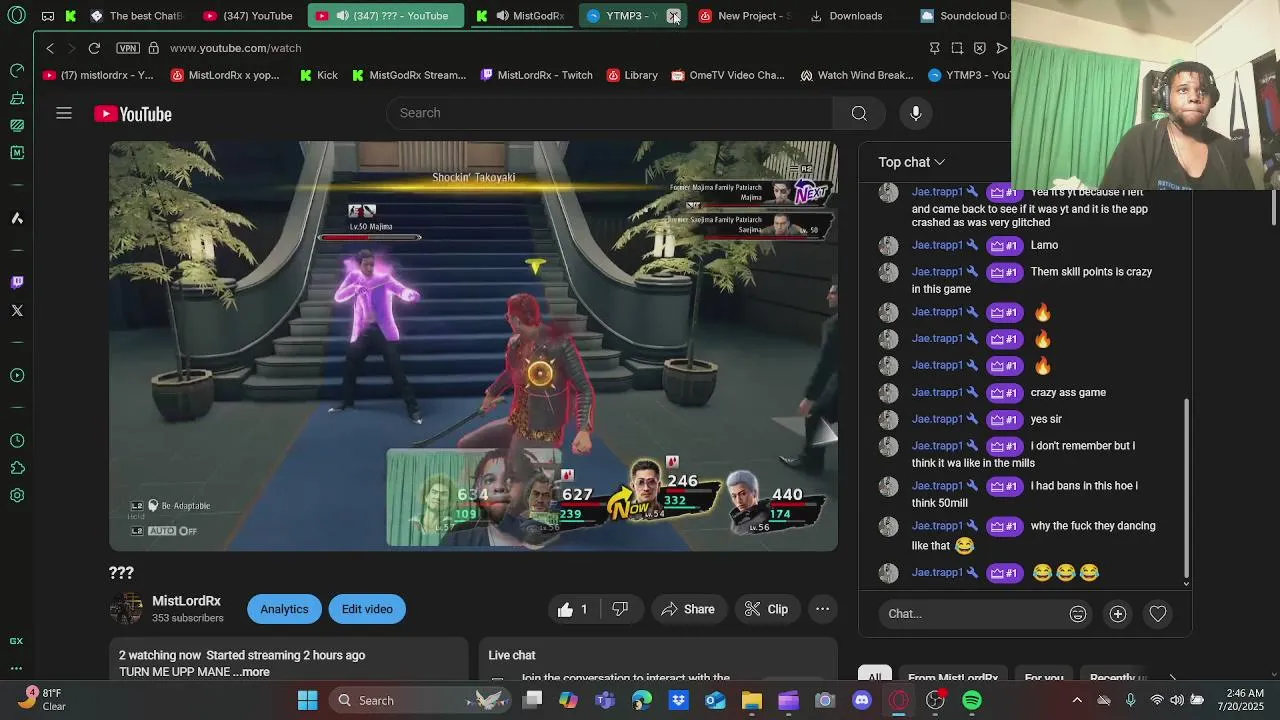Create a Clip of the stream
Screen dimensions: 1280x720
point(767,609)
